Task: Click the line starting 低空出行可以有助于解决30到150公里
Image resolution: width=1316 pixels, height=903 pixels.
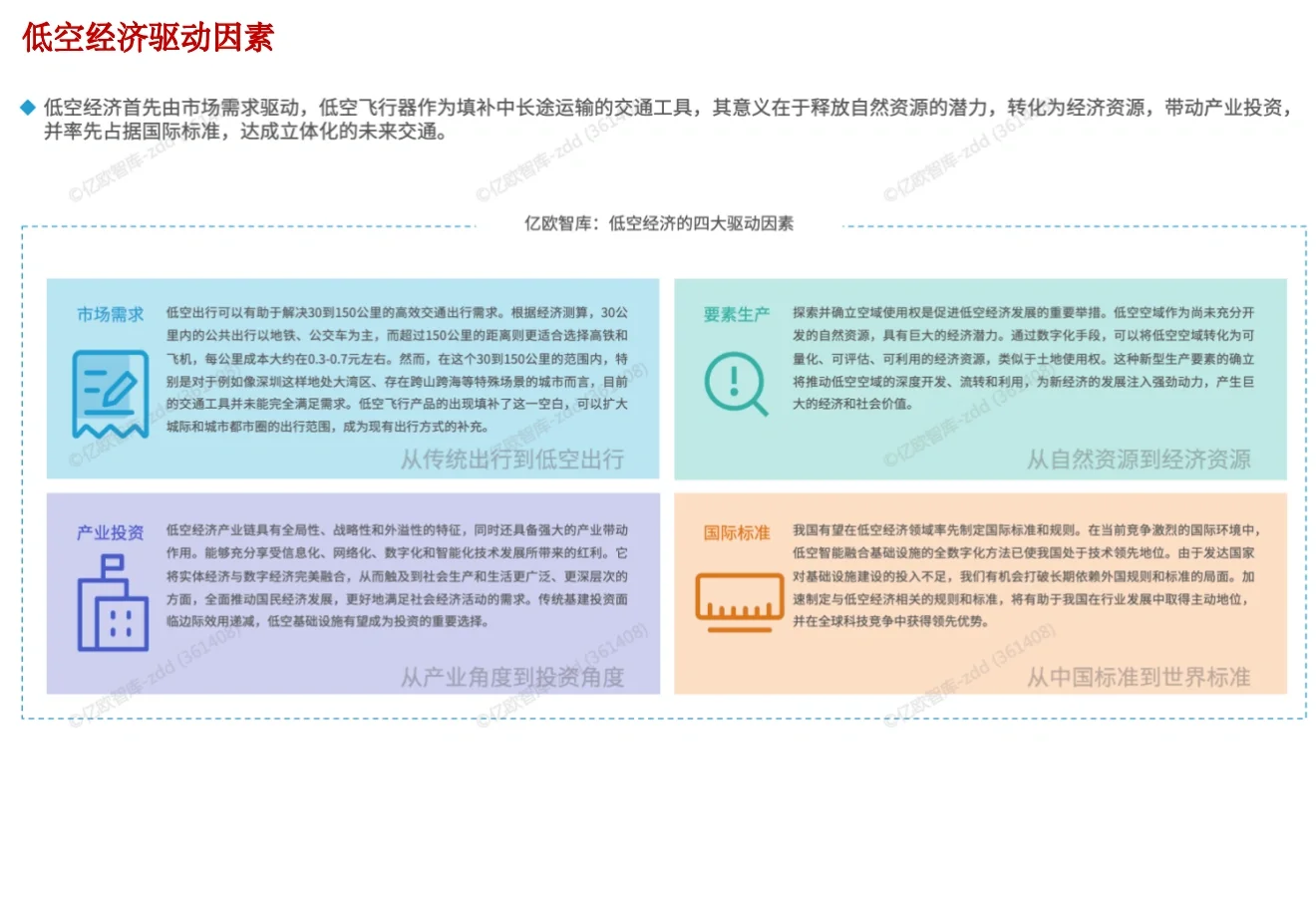Action: 397,313
